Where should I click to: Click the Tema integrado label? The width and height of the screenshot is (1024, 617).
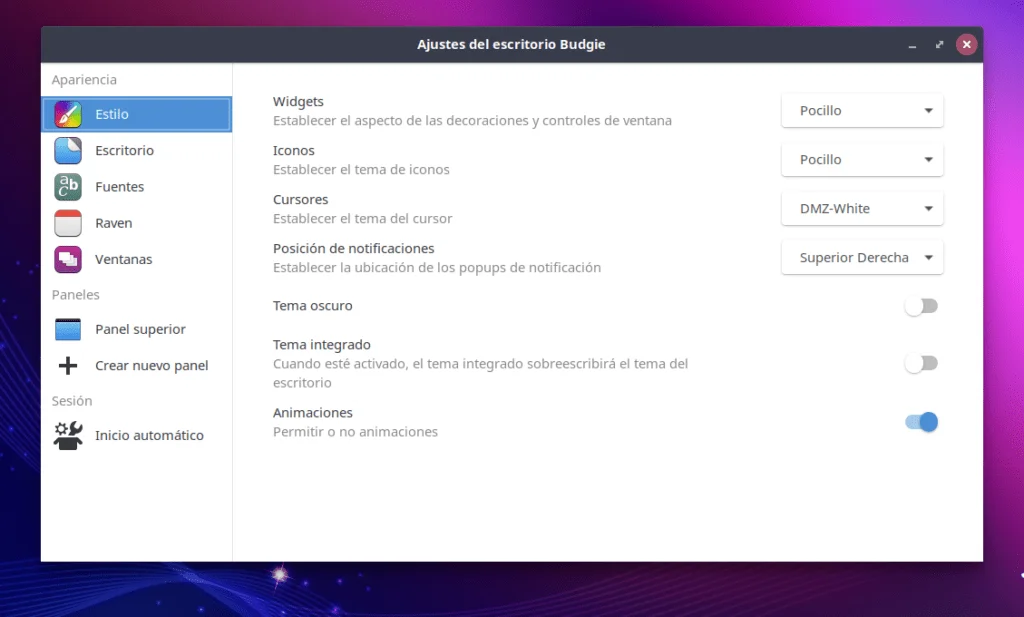322,345
